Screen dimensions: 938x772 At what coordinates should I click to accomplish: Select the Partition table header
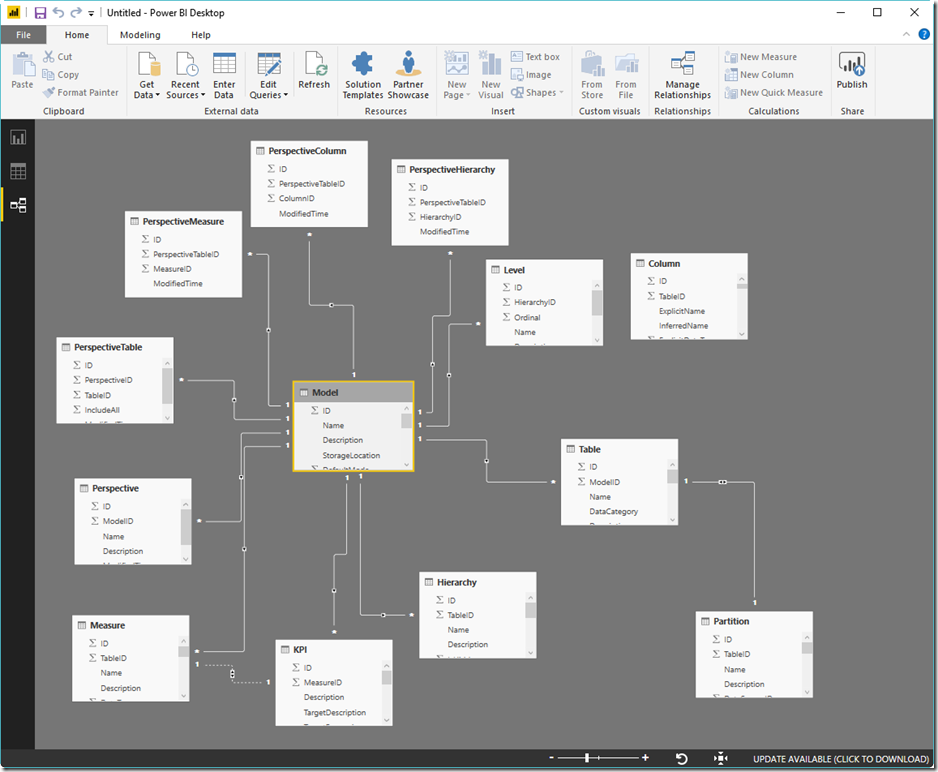pos(754,621)
